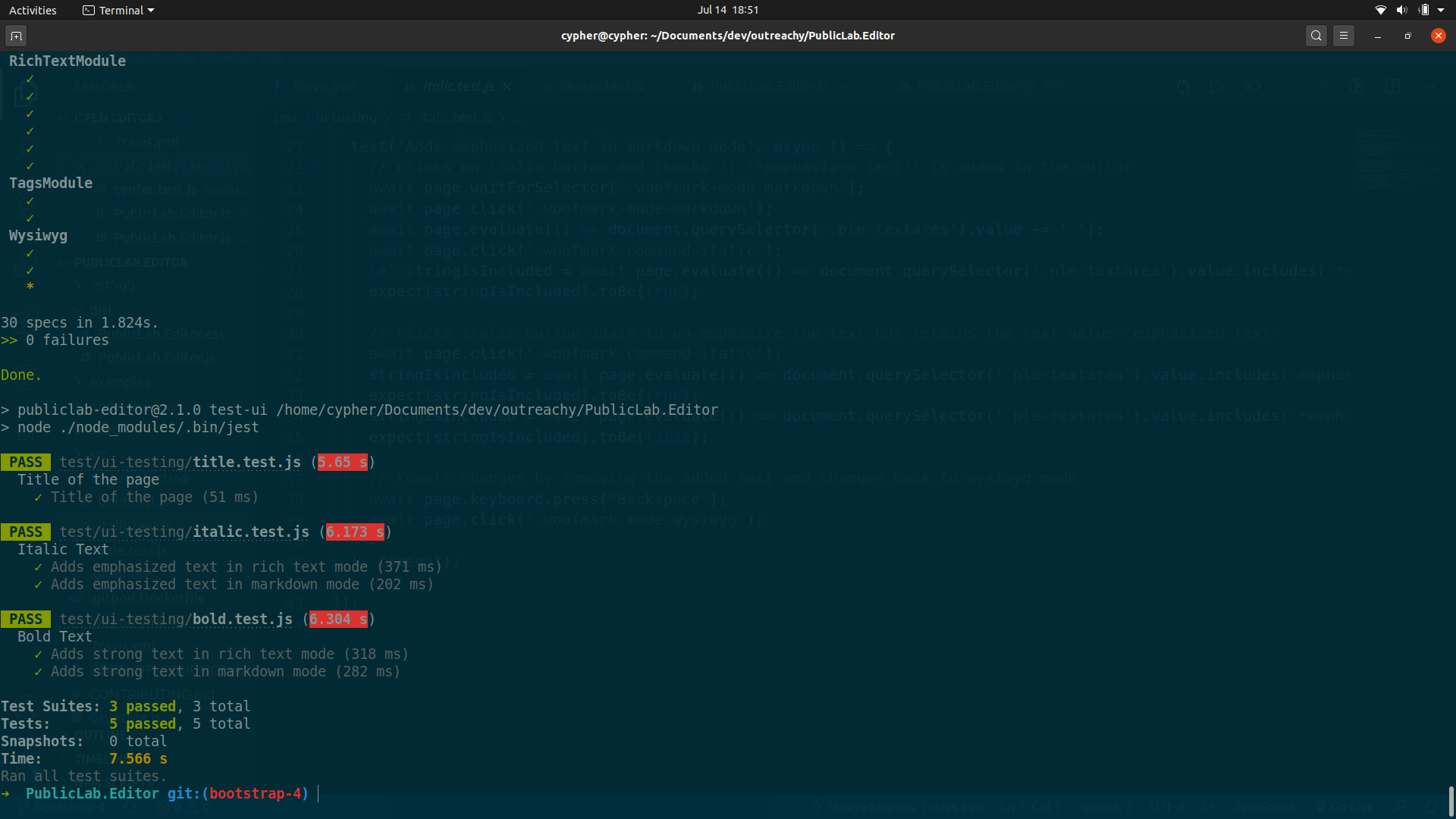Image resolution: width=1456 pixels, height=819 pixels.
Task: Click the battery charging icon
Action: (1423, 10)
